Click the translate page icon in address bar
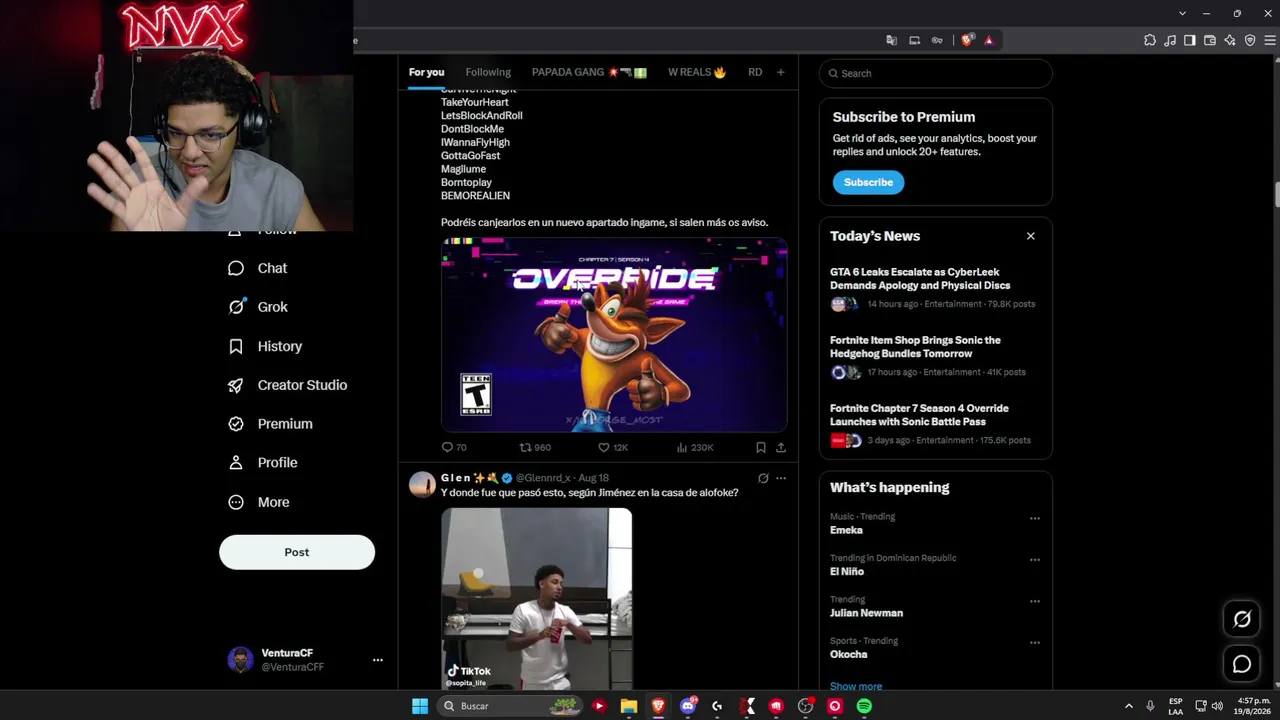 892,40
